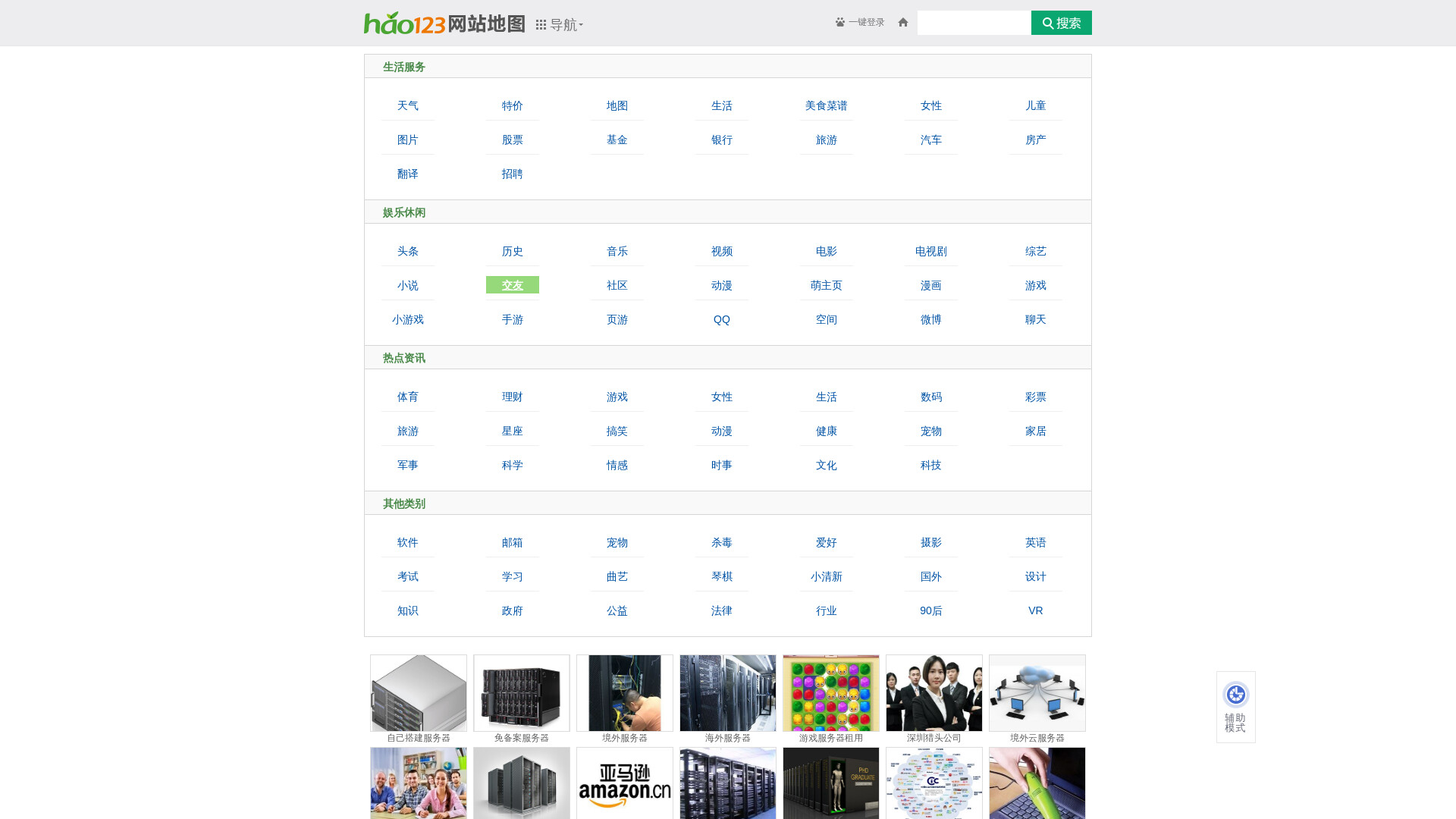
Task: Click the 娱乐休闲 section header
Action: click(404, 212)
